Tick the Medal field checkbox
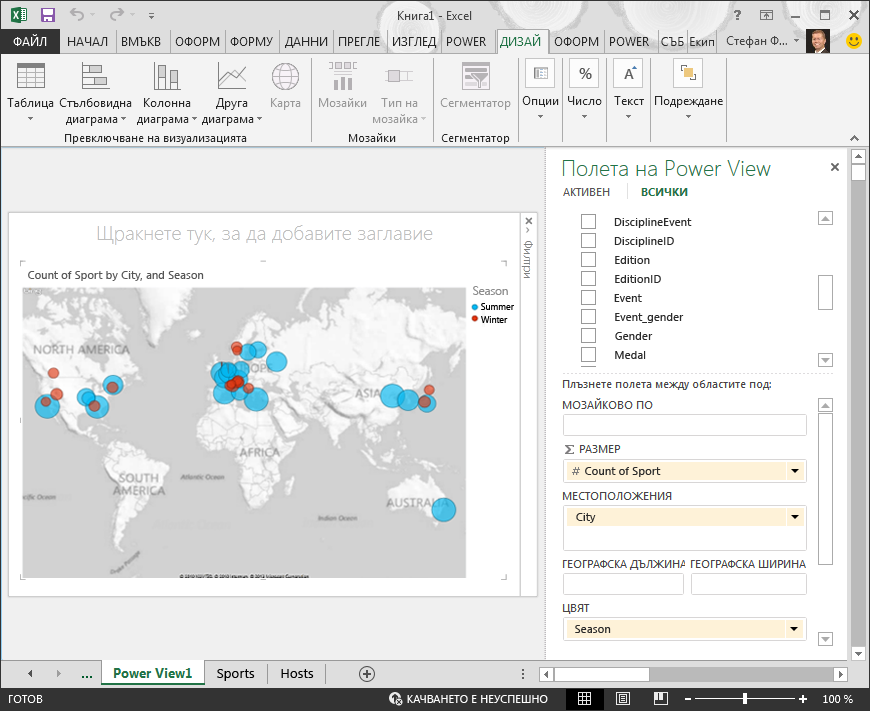Image resolution: width=870 pixels, height=711 pixels. (588, 354)
